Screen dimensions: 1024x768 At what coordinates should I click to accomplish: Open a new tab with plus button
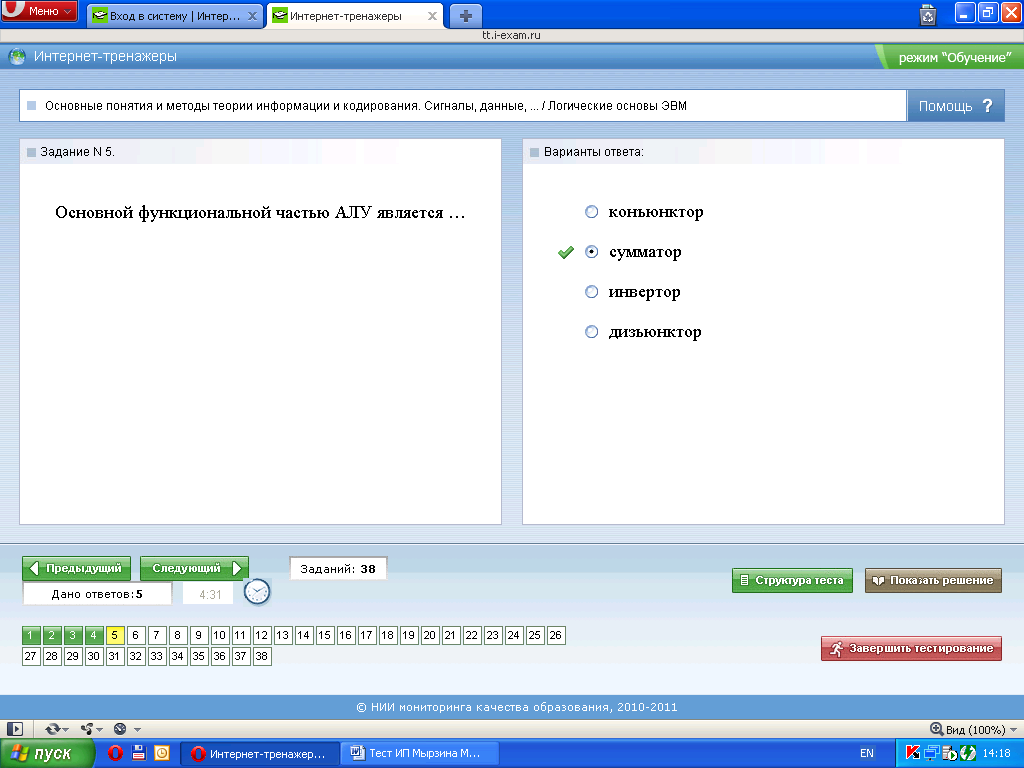(x=466, y=16)
